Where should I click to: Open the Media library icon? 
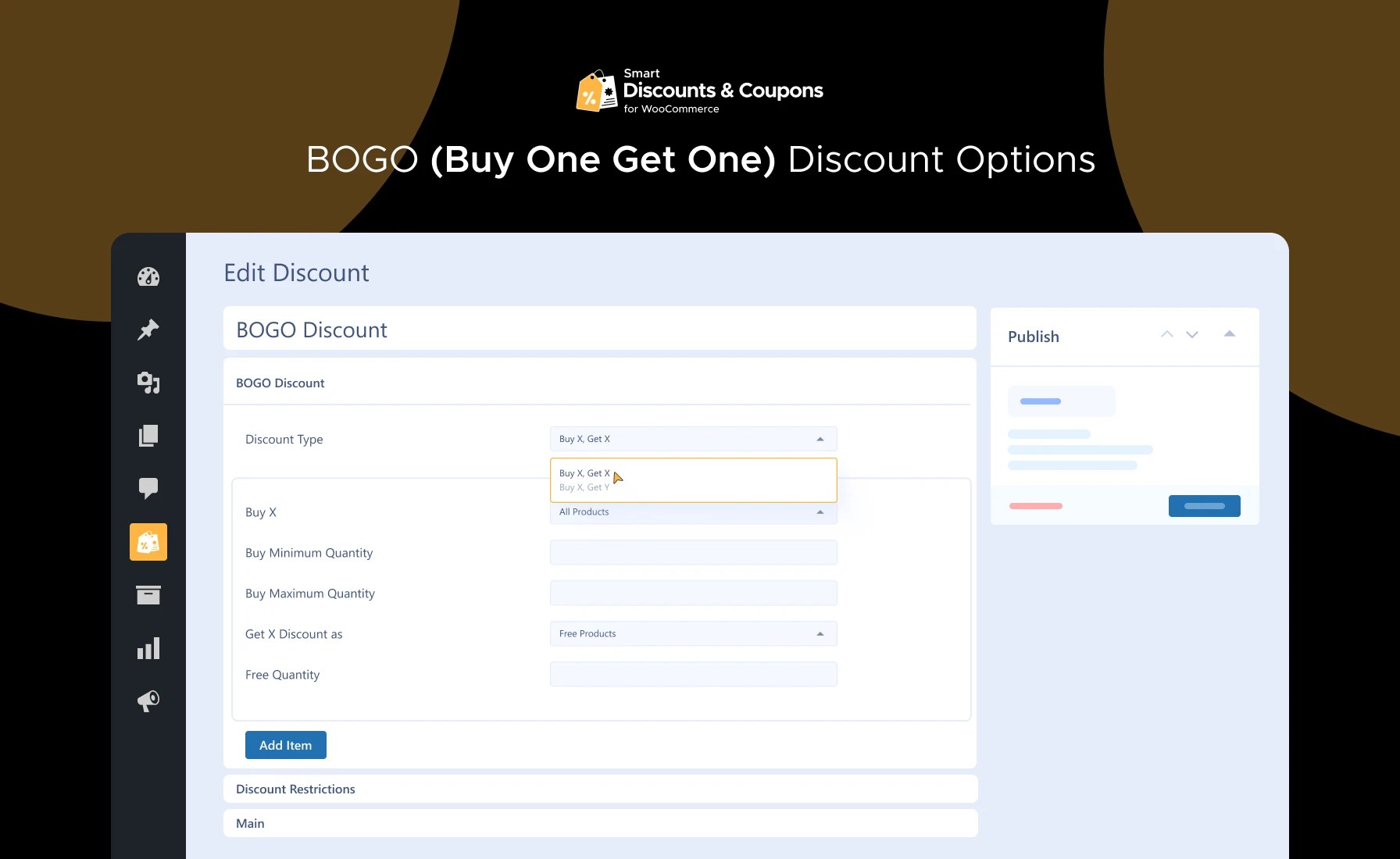(148, 382)
